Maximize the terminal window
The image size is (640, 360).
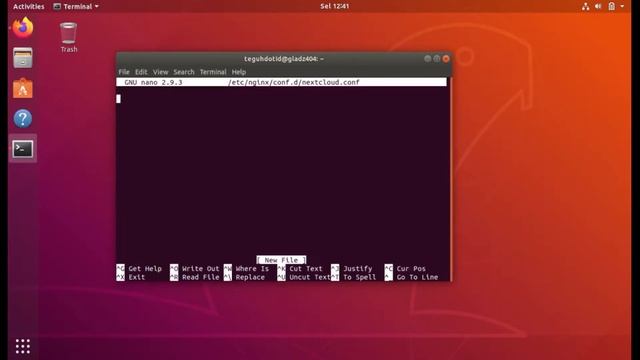pos(437,58)
